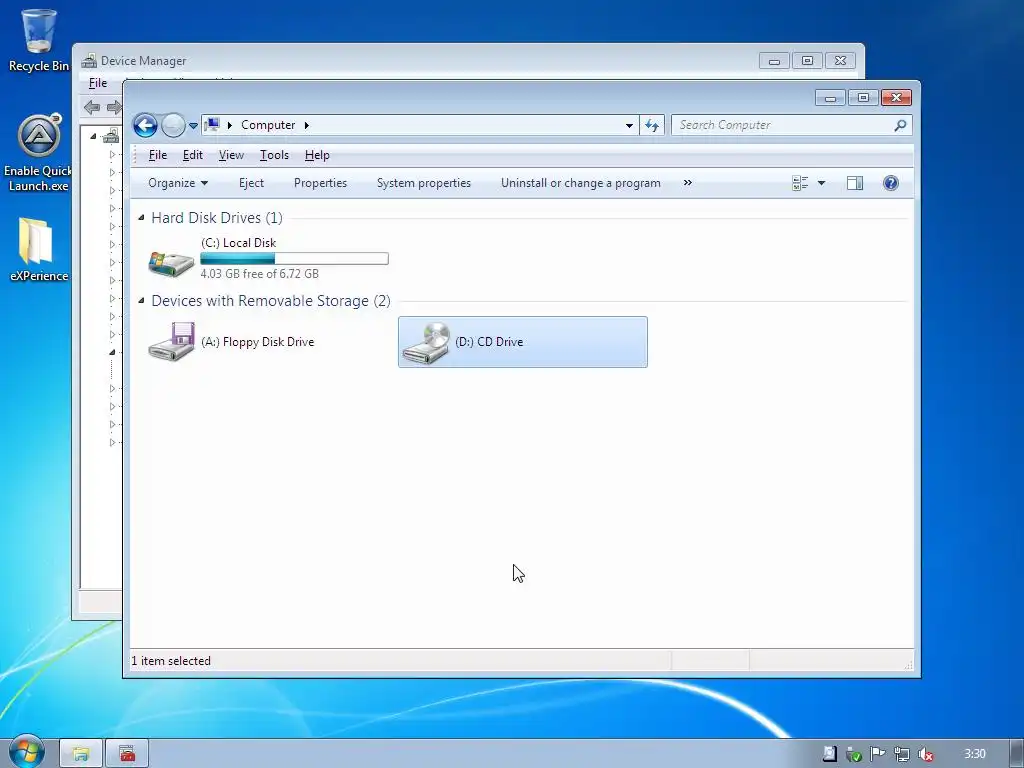Open the view options dropdown arrow
The height and width of the screenshot is (768, 1024).
tap(822, 184)
